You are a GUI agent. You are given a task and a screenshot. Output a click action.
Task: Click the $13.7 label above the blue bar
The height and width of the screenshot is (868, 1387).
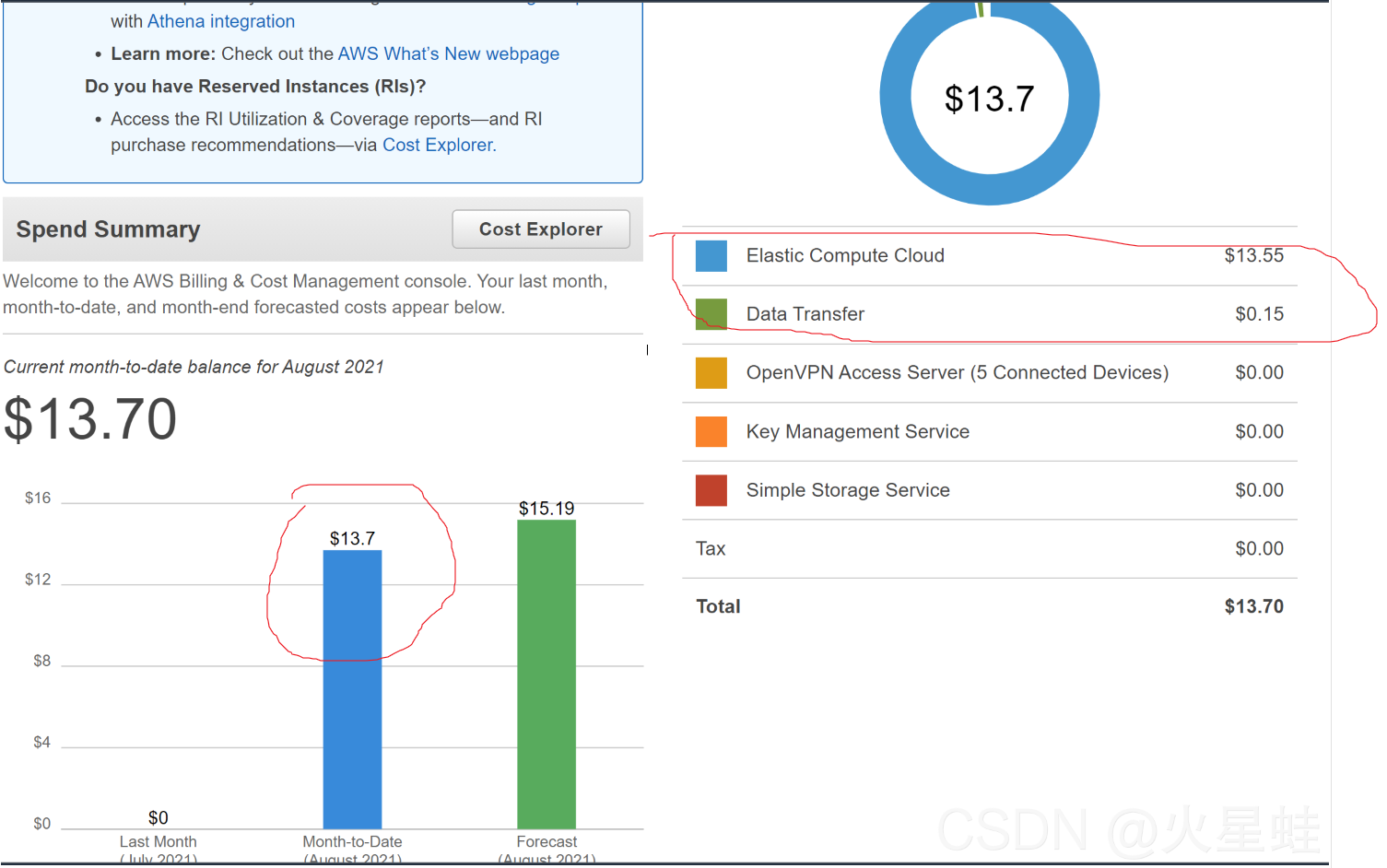coord(352,538)
